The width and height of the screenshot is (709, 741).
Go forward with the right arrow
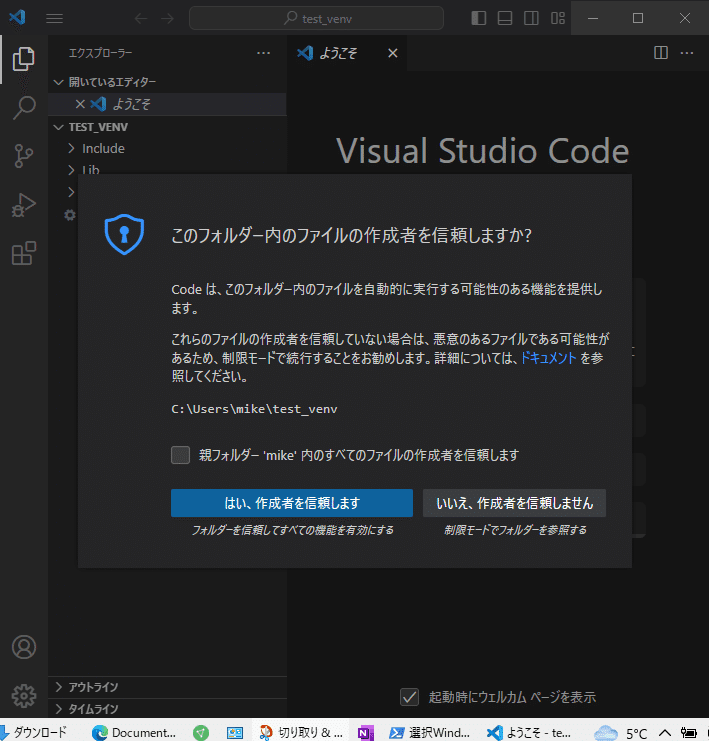click(x=167, y=18)
